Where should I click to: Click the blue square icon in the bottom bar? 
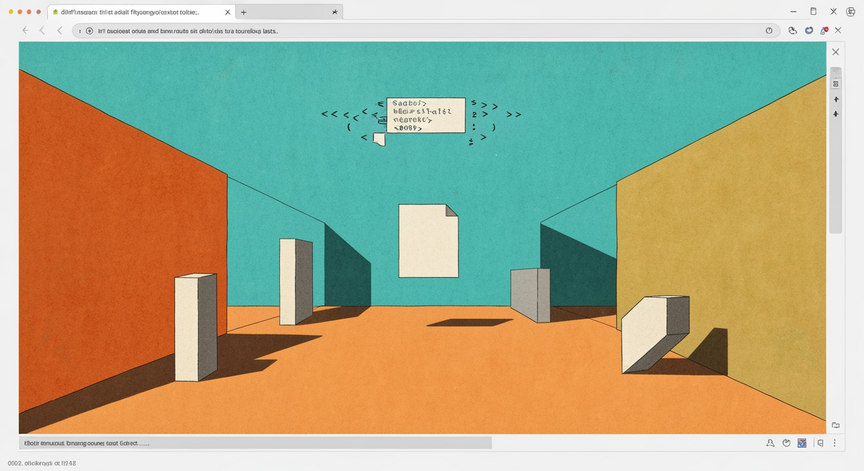pyautogui.click(x=802, y=443)
